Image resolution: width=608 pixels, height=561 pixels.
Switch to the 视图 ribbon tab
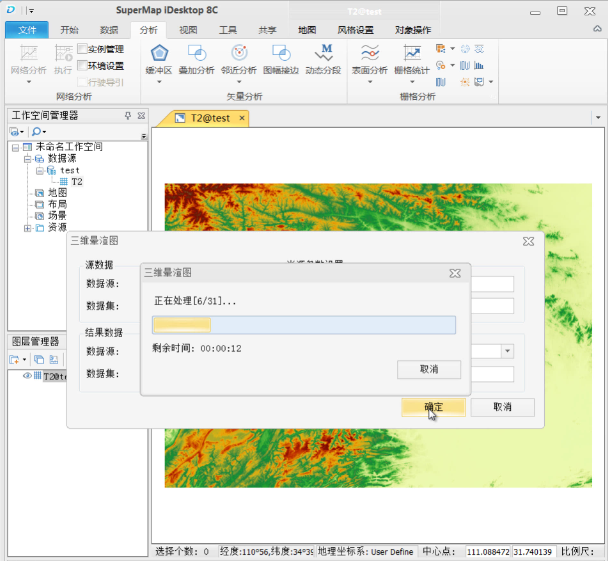(x=188, y=30)
